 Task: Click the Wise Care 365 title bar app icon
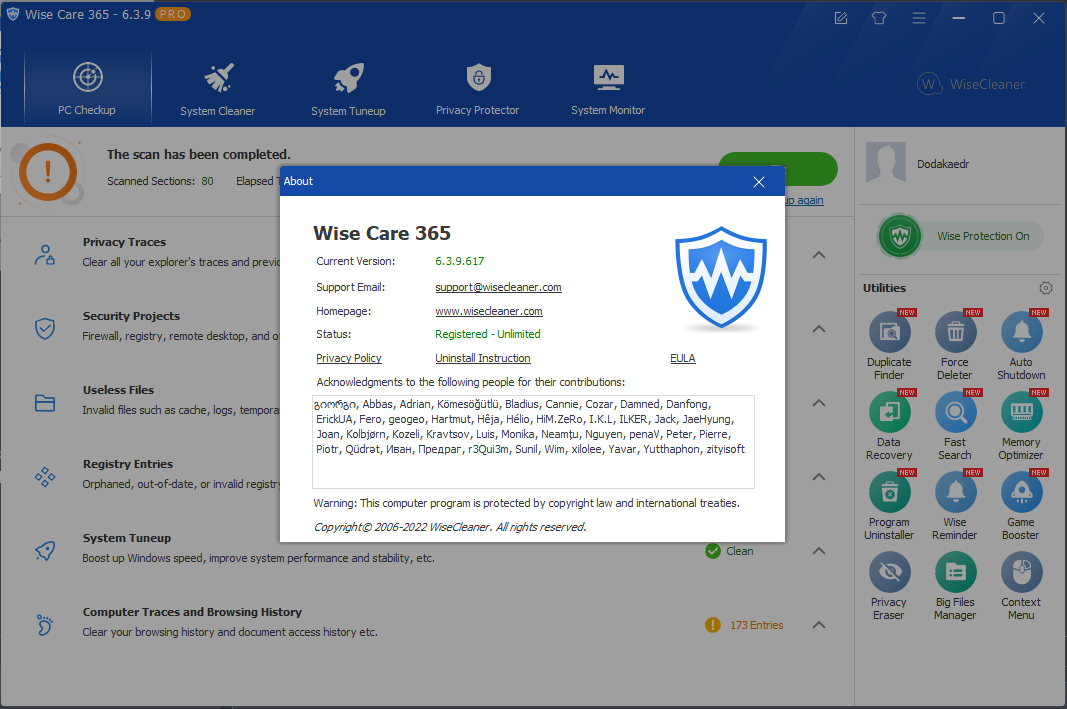point(12,14)
